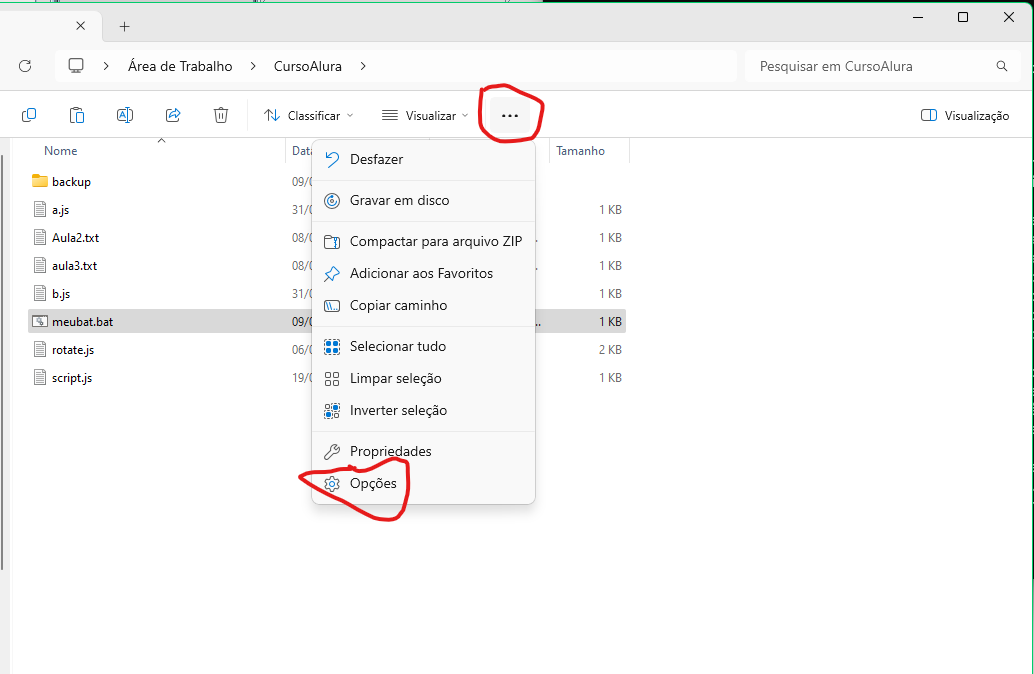Click the meubat.bat batch file icon
The width and height of the screenshot is (1034, 674).
(40, 321)
